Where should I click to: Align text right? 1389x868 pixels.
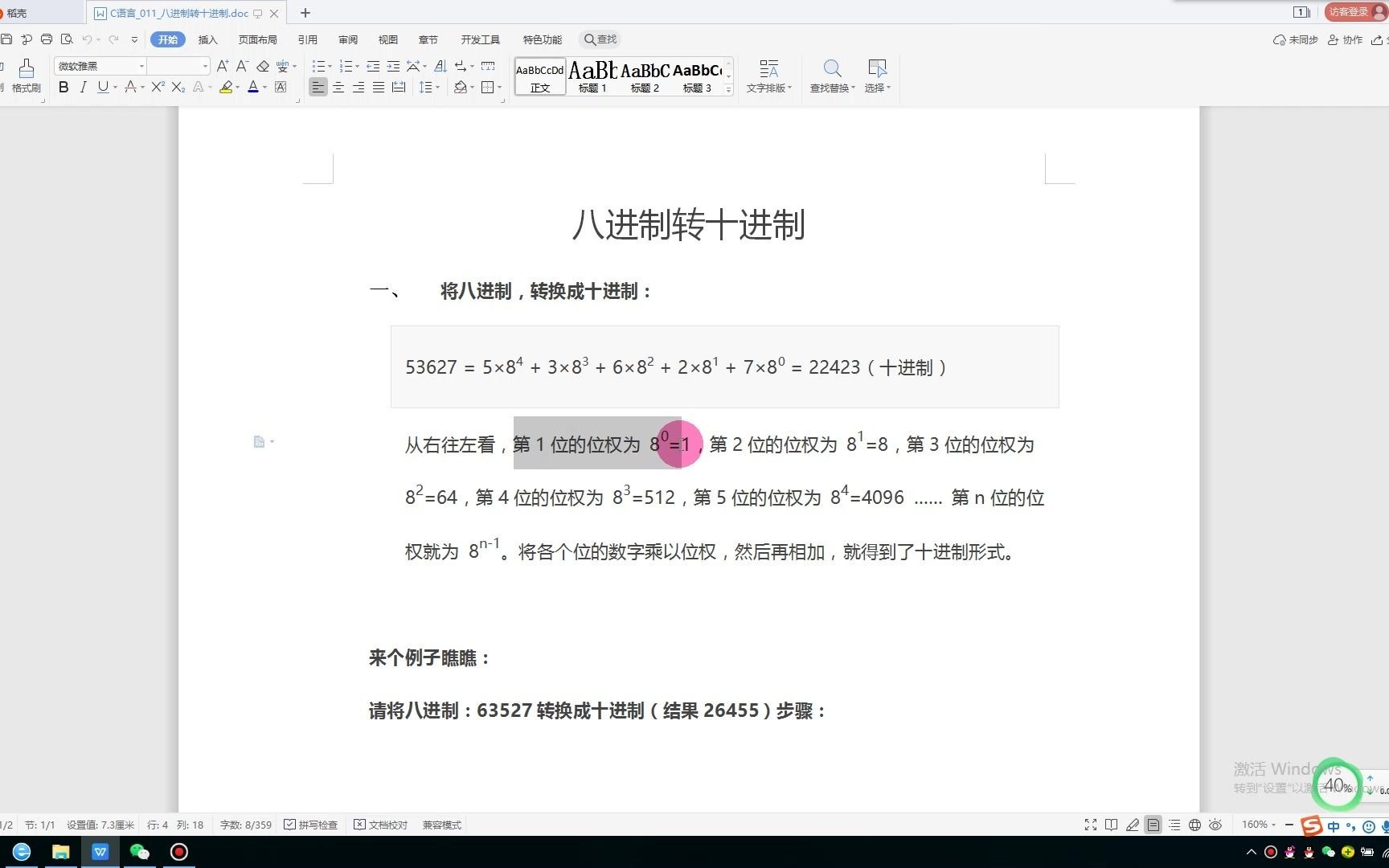click(359, 88)
